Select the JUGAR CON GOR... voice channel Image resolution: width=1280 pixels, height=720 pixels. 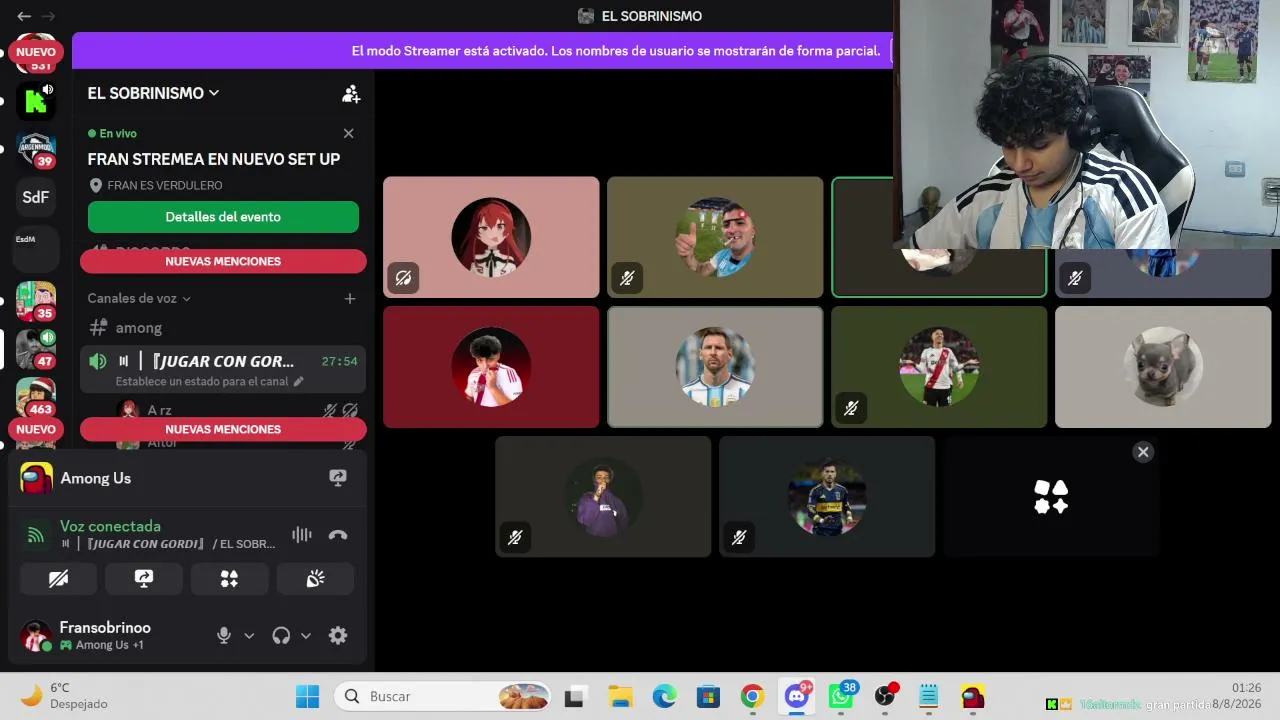tap(223, 369)
